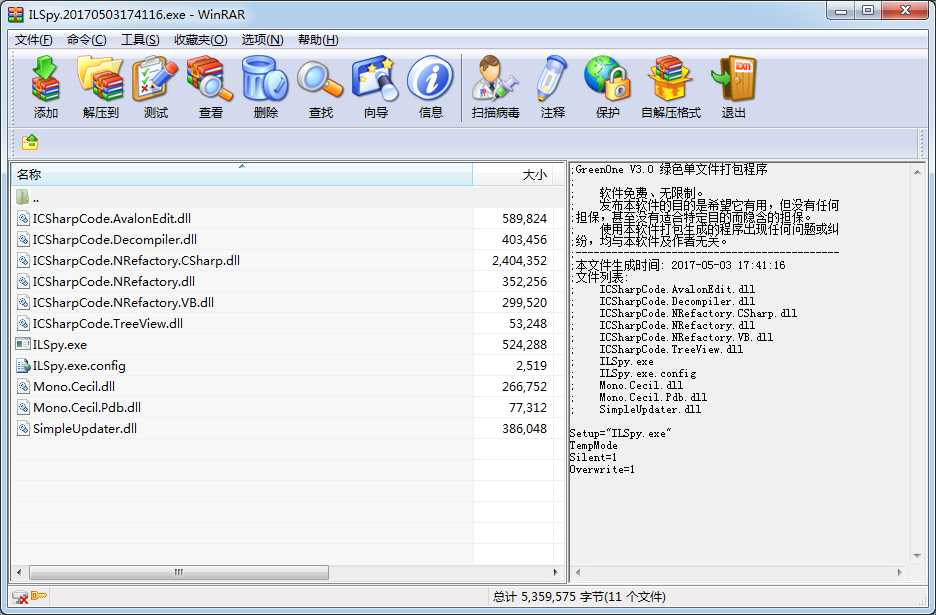Screen dimensions: 936x615
Task: Open the 选项(N) menu
Action: pyautogui.click(x=262, y=40)
